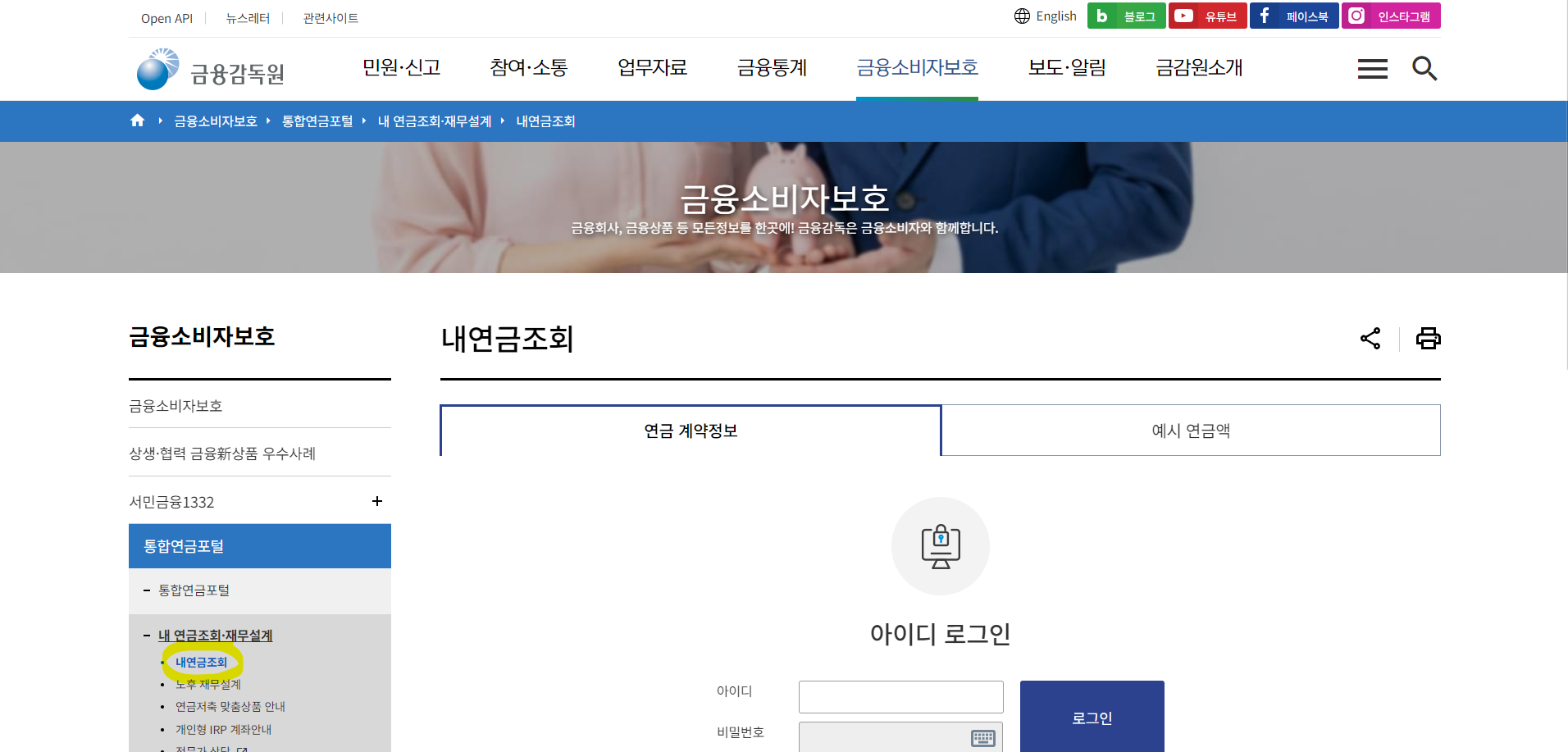Open the 블로그 social button

click(x=1126, y=16)
